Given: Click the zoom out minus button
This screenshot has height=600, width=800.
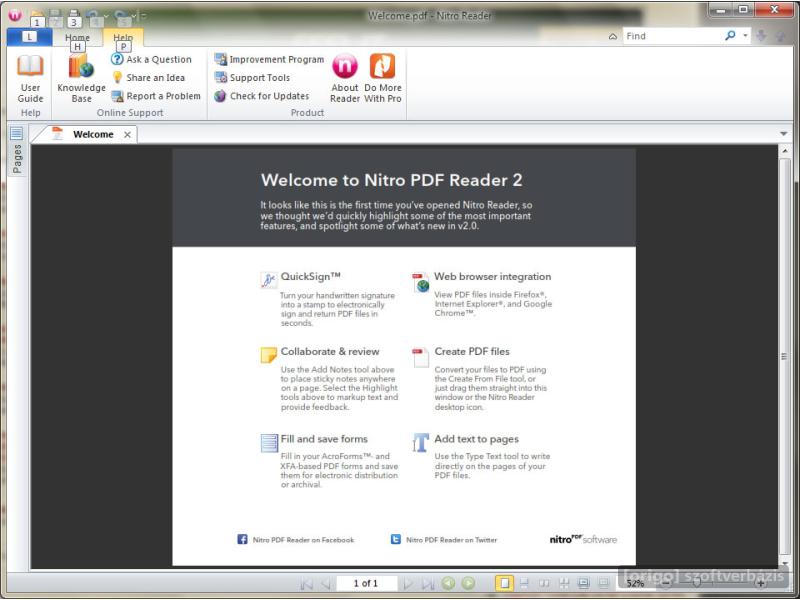Looking at the screenshot, I should click(x=667, y=583).
